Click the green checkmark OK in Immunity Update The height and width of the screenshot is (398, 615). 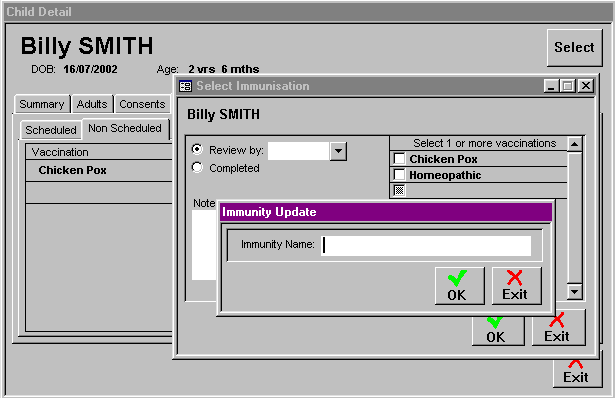tap(460, 286)
